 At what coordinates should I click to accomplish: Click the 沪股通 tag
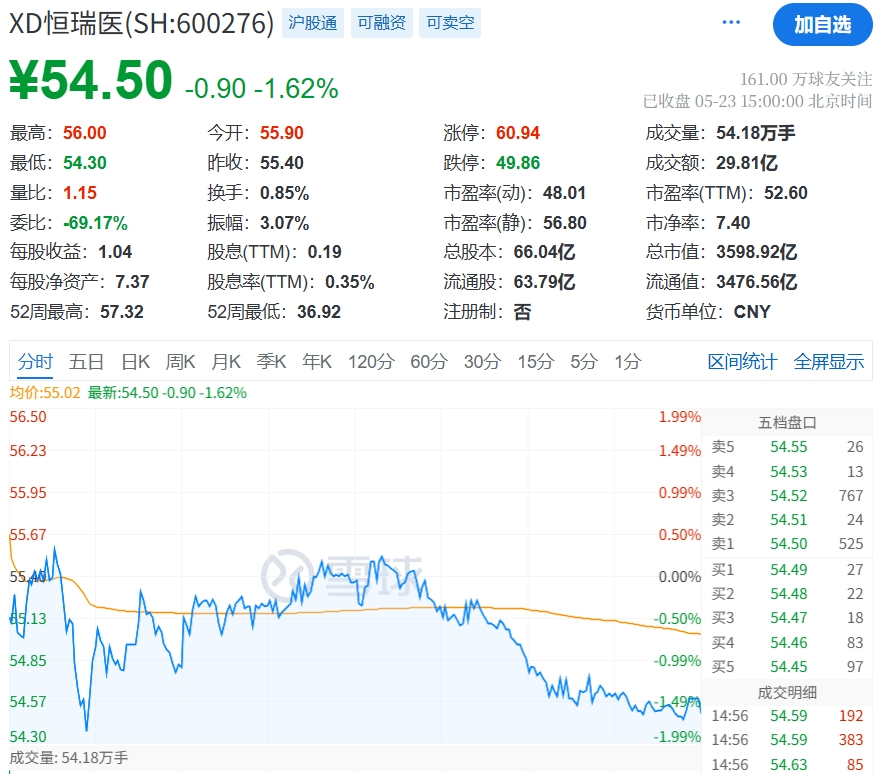[x=312, y=23]
